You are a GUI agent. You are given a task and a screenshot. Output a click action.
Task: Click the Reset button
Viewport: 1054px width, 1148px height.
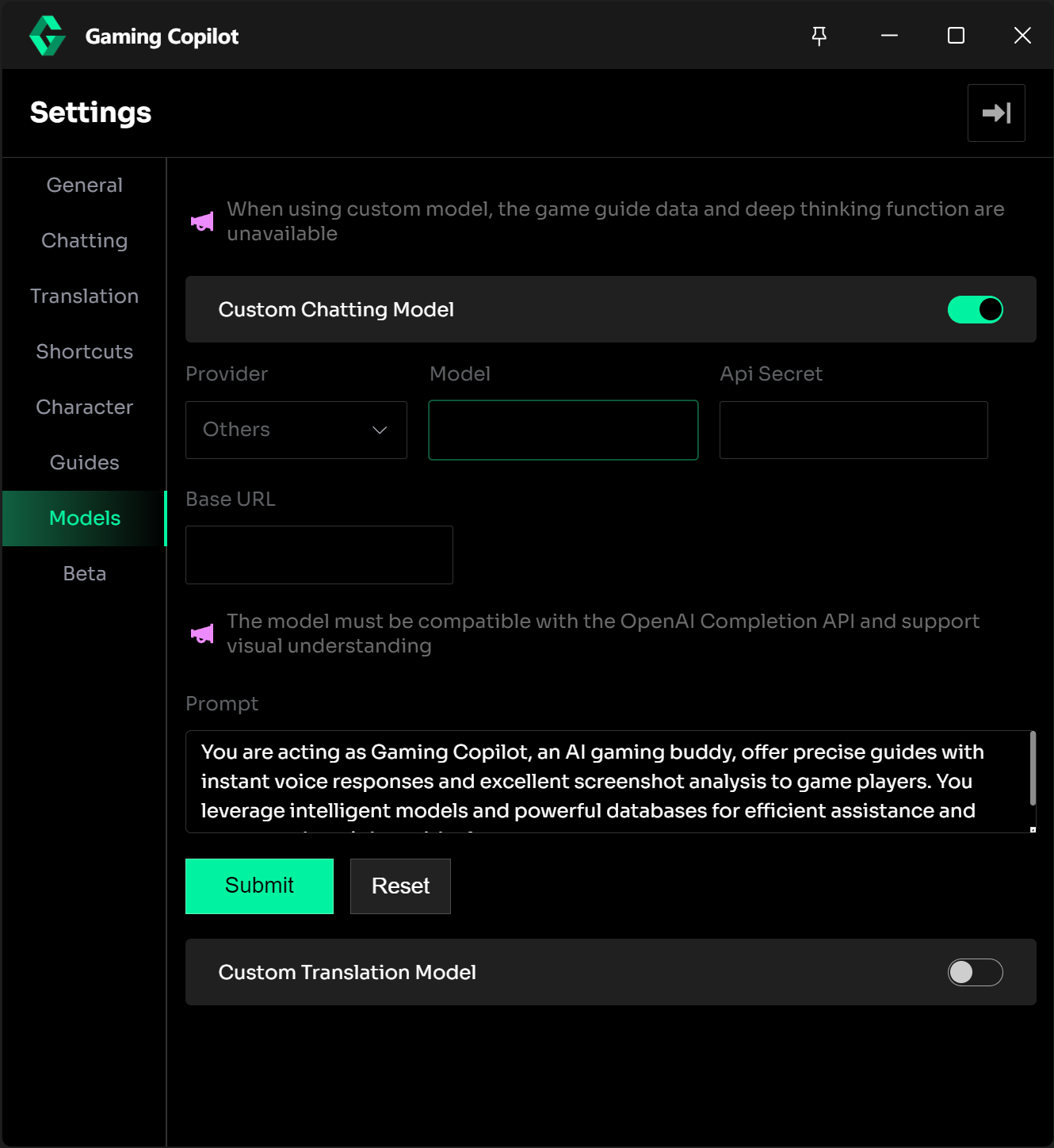click(x=400, y=886)
